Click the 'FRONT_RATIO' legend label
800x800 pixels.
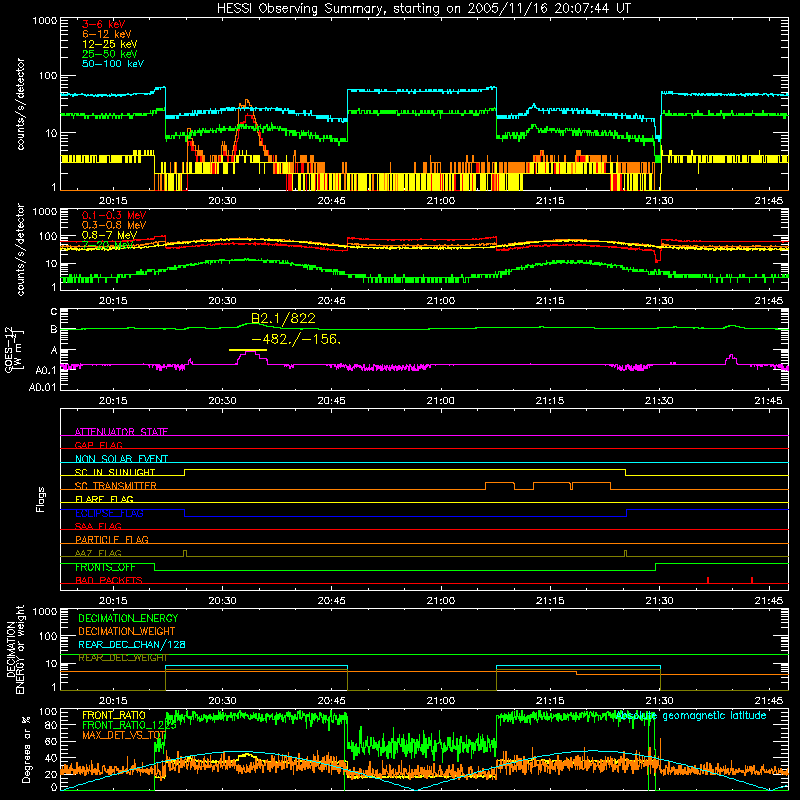tap(114, 715)
